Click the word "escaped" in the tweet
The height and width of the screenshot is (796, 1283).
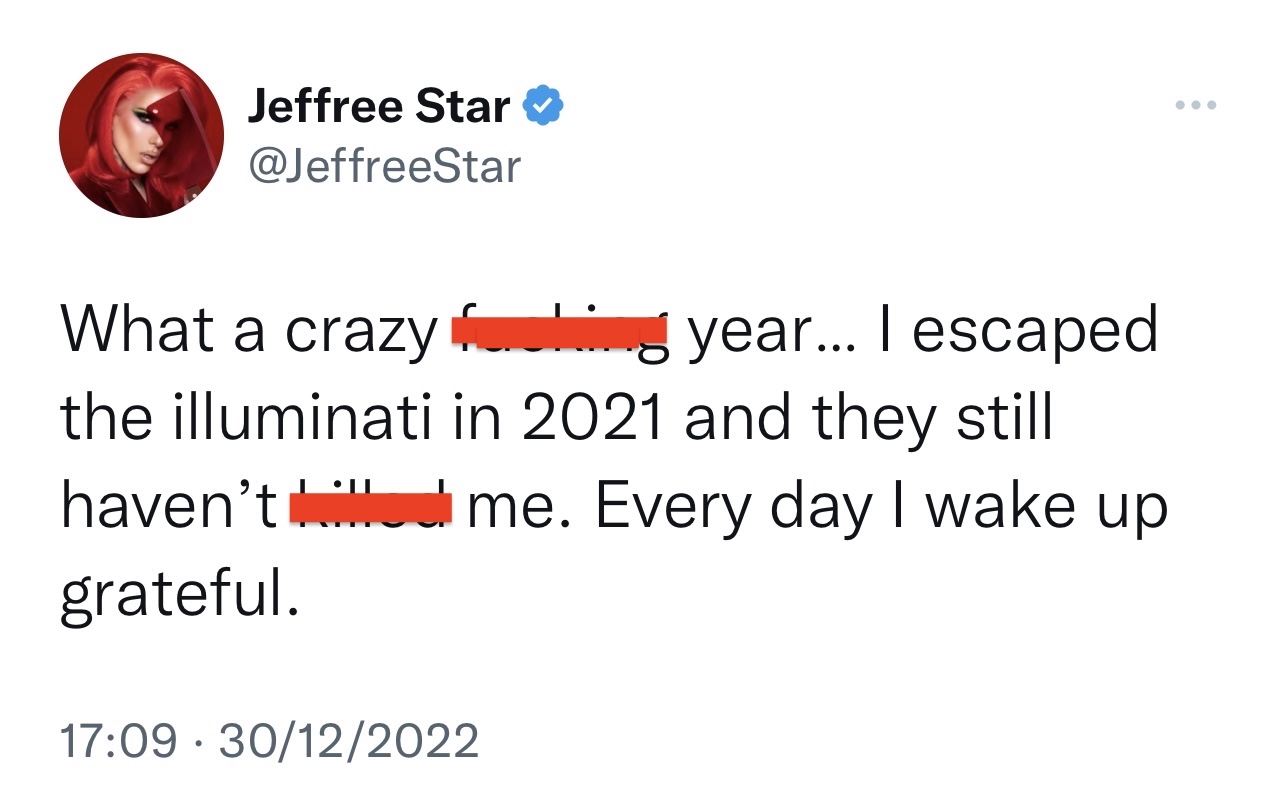1034,332
